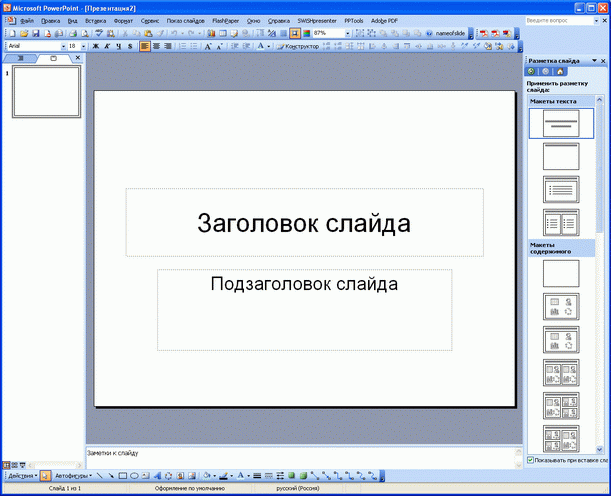This screenshot has height=496, width=611.
Task: Open the Разметка слайда task pane dropdown arrow
Action: [595, 61]
